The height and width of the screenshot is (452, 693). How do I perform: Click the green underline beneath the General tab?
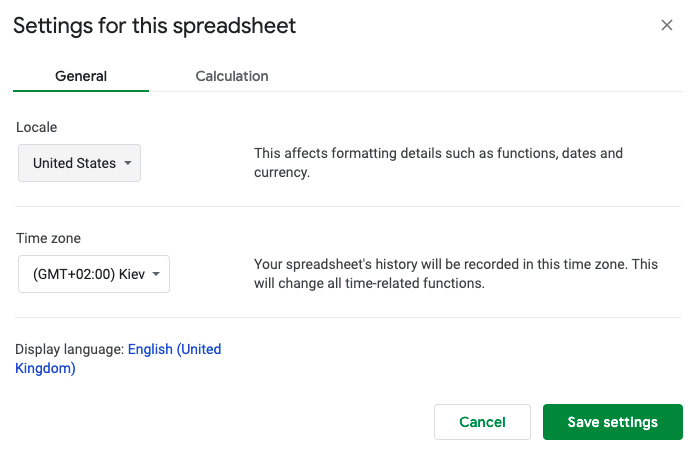point(81,91)
